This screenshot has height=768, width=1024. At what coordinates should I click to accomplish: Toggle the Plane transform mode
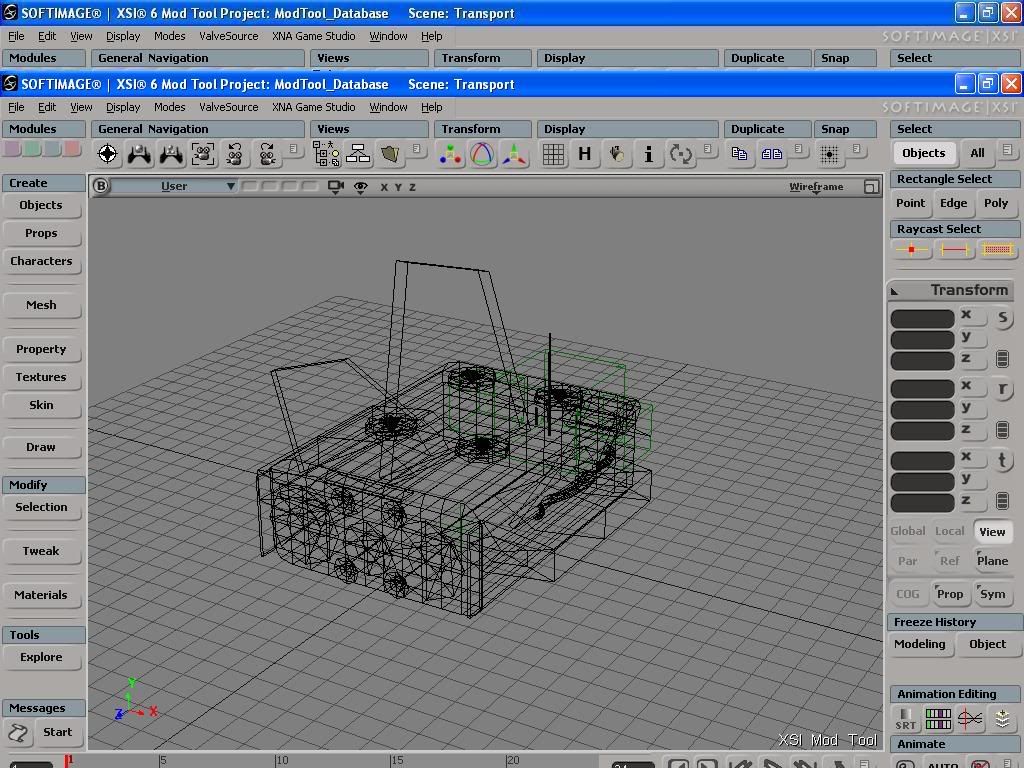tap(992, 560)
